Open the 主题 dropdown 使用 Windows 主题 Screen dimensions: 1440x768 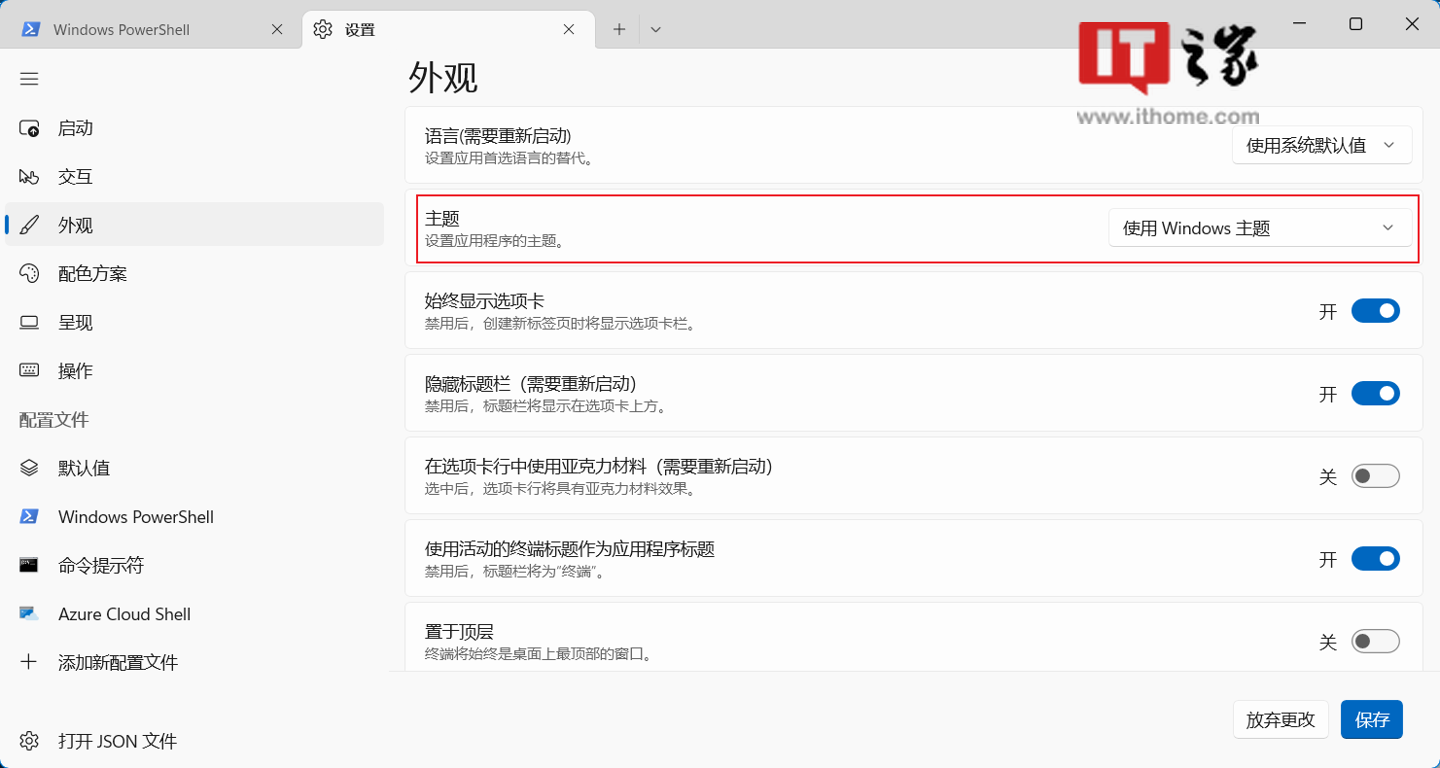point(1260,228)
